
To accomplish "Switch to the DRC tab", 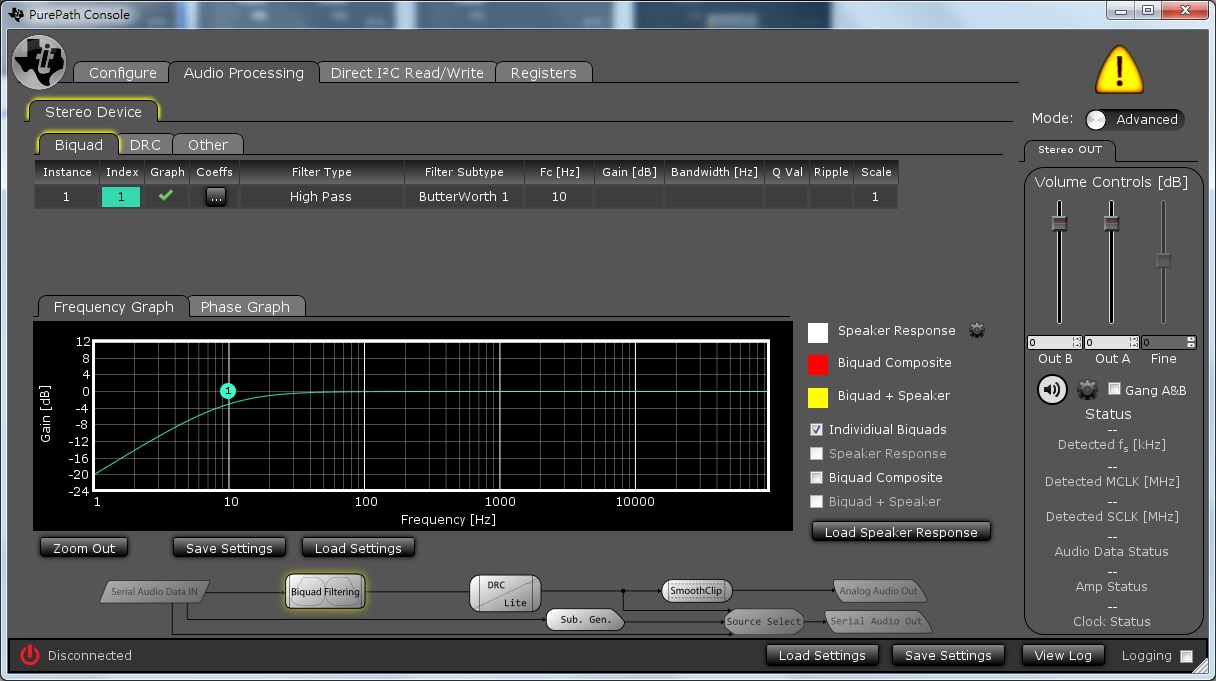I will (x=145, y=145).
